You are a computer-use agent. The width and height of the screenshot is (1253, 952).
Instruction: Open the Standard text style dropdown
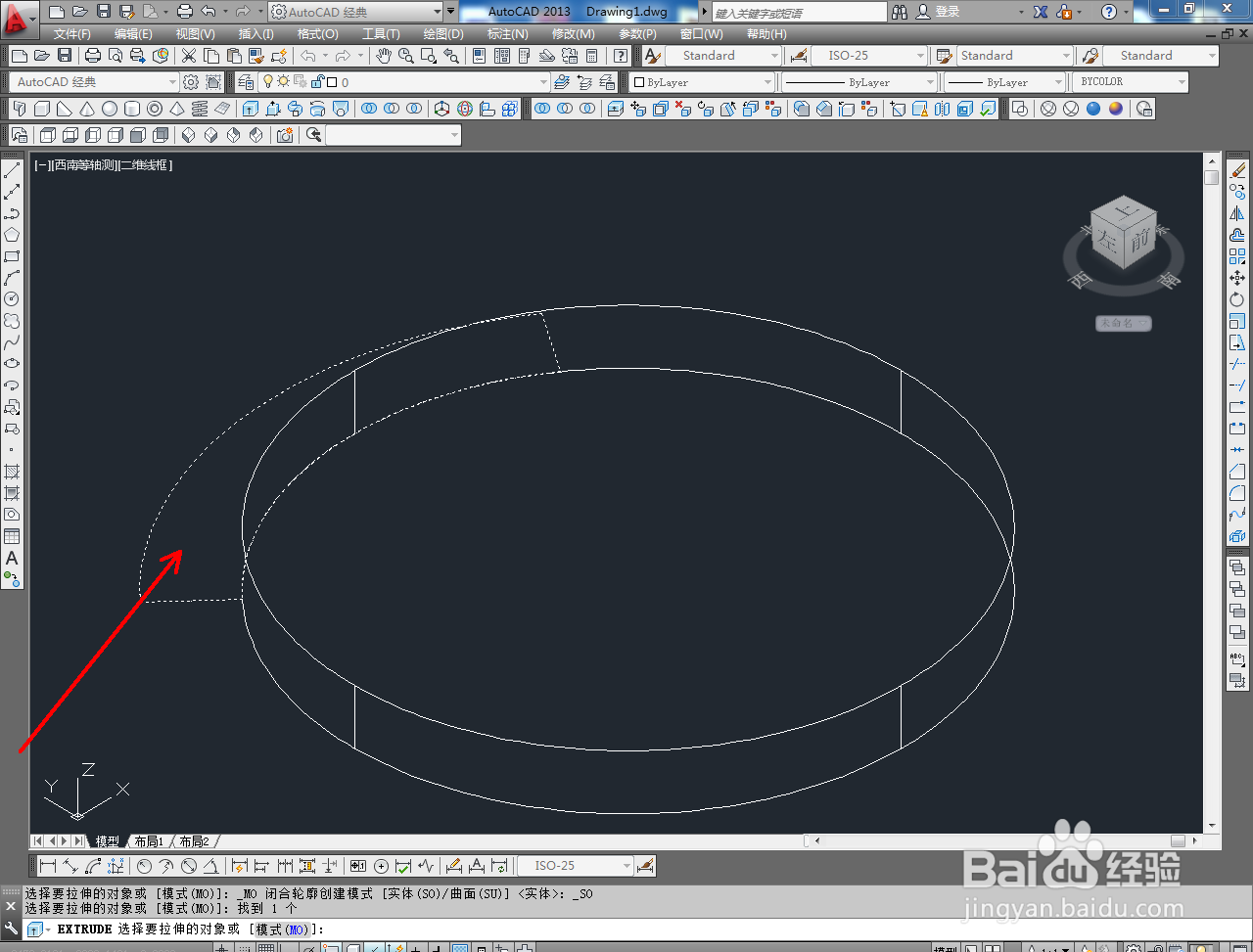[x=723, y=56]
